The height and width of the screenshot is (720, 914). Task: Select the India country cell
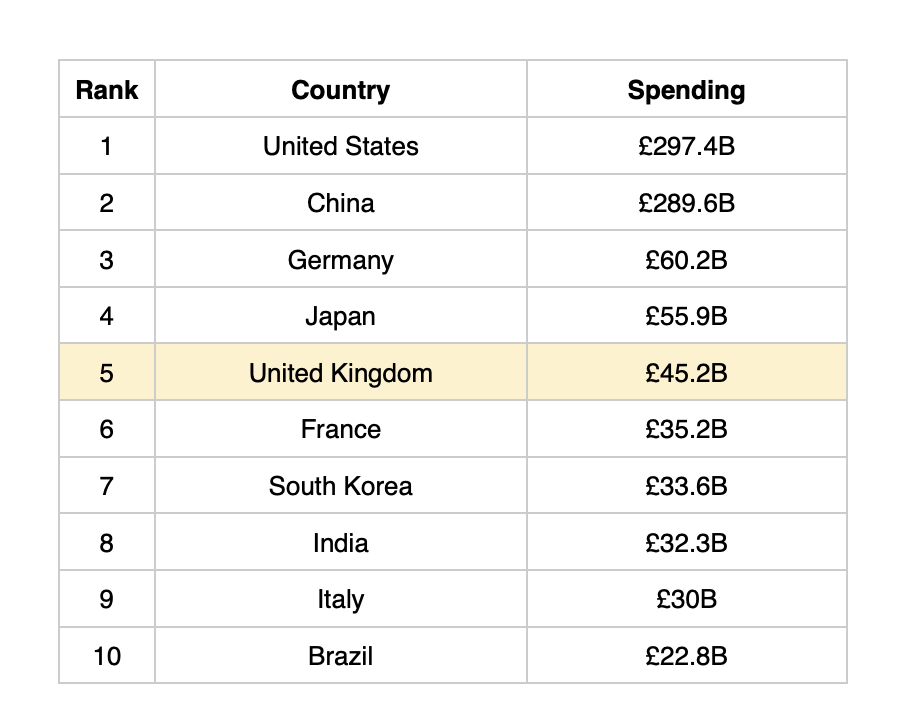(x=340, y=543)
